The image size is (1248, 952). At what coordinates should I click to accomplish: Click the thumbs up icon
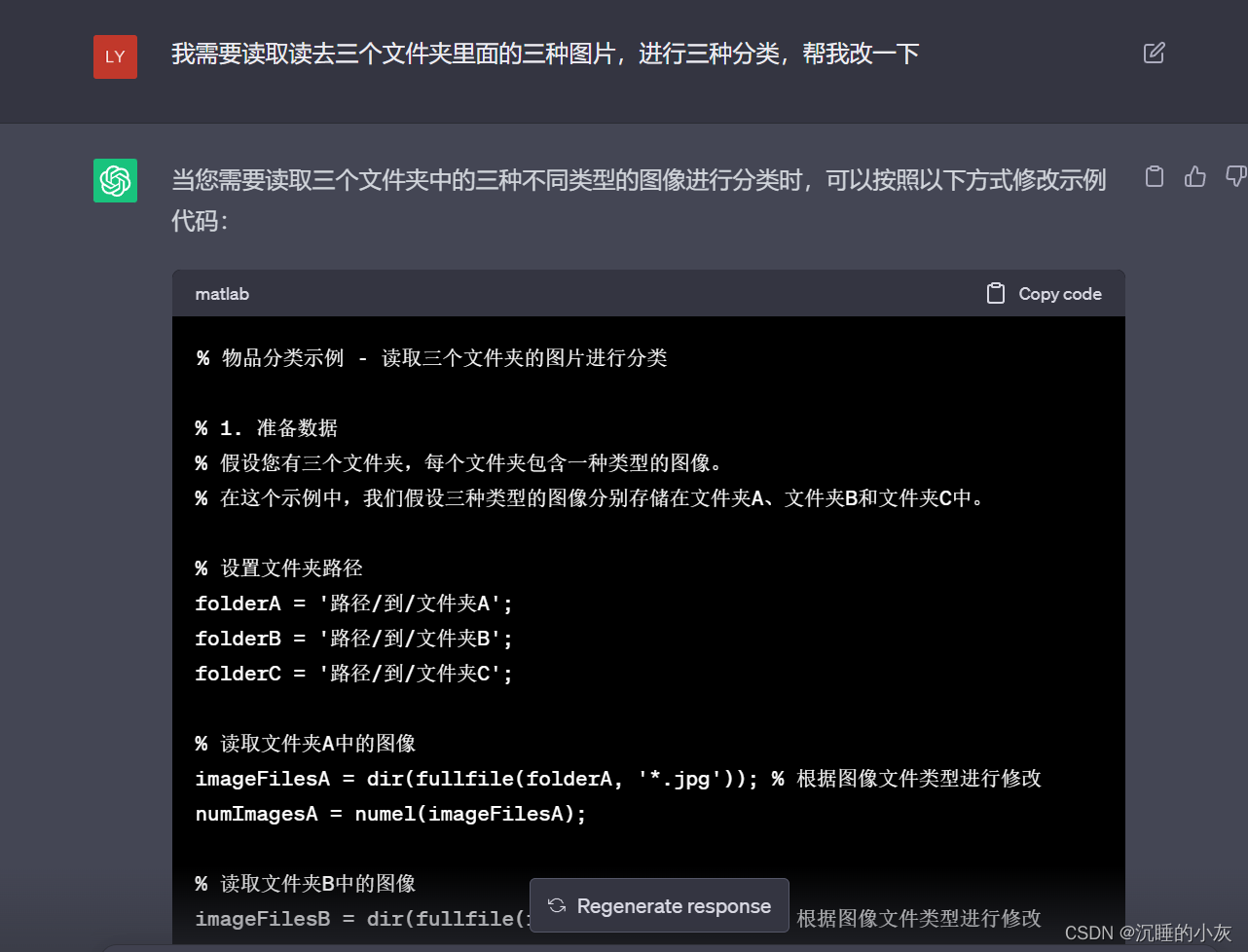[1195, 176]
